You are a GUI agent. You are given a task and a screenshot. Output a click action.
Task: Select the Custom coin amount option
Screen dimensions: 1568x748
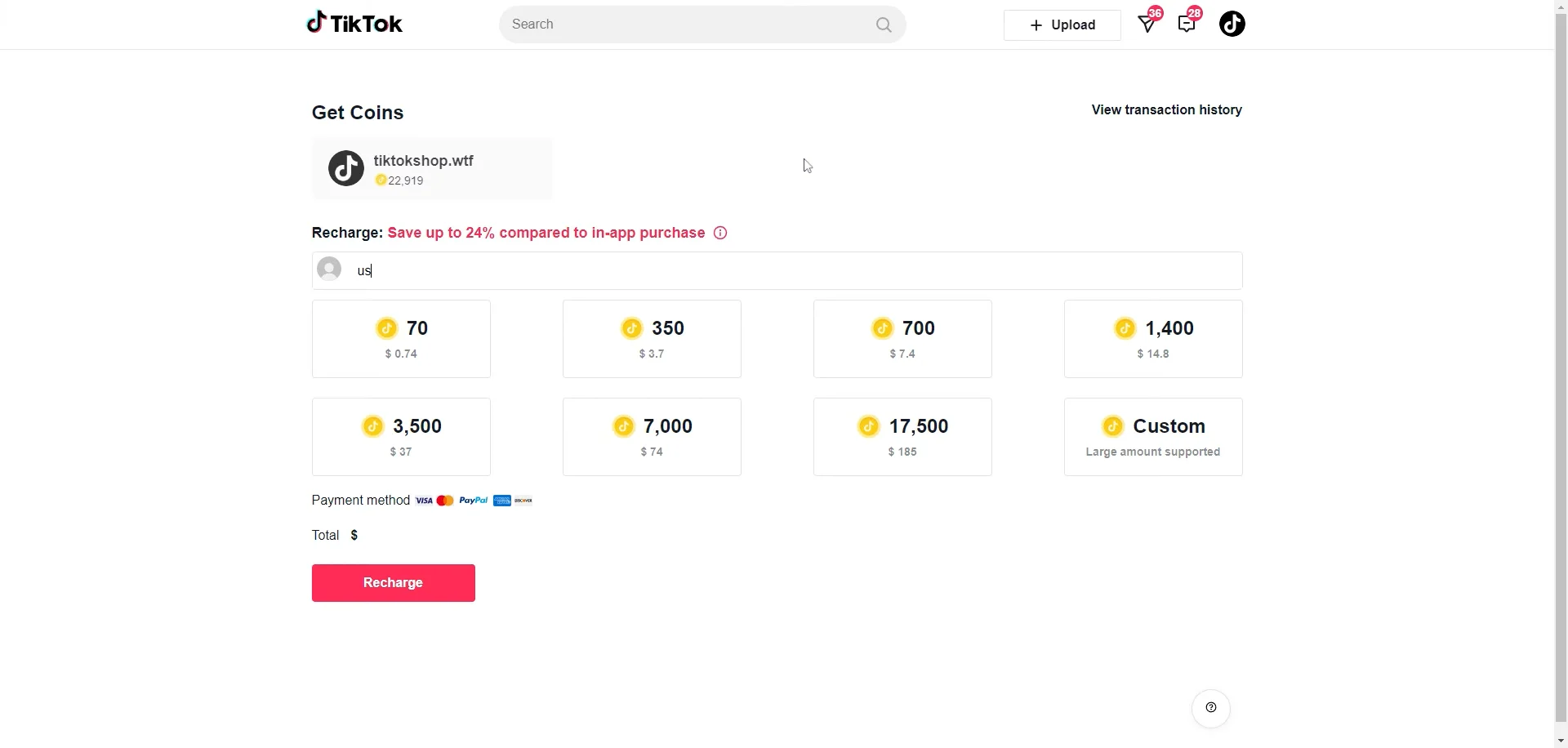1152,436
